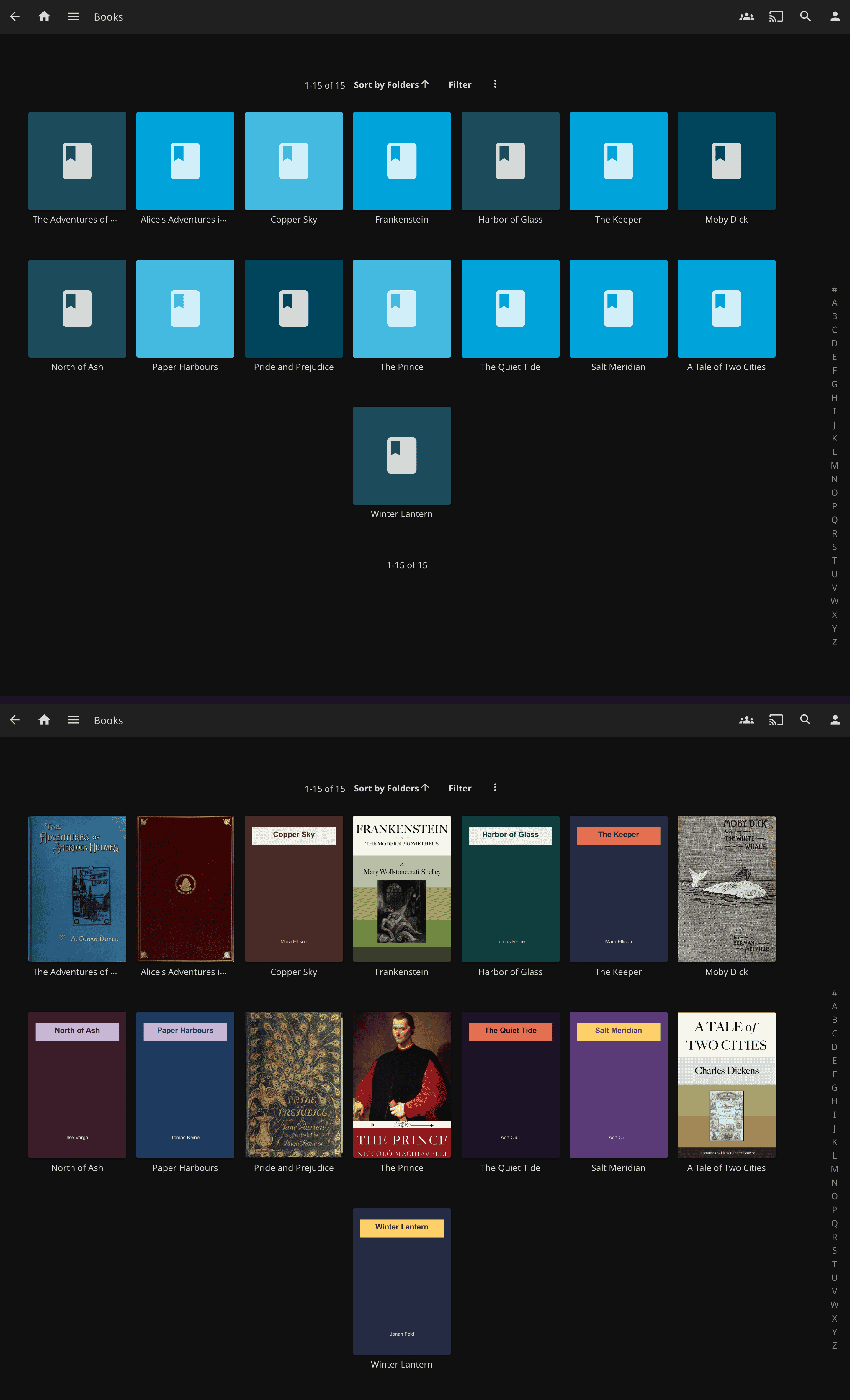Jump to # in the cover-art view index

click(x=834, y=993)
